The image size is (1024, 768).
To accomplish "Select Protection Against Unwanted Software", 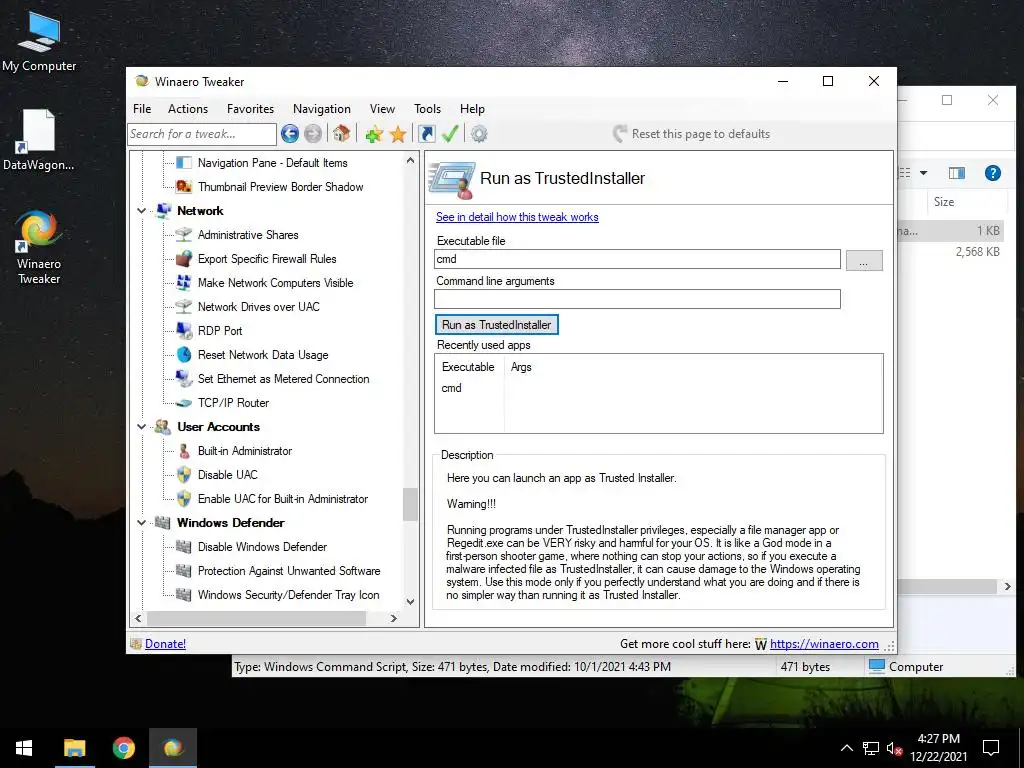I will click(x=289, y=571).
